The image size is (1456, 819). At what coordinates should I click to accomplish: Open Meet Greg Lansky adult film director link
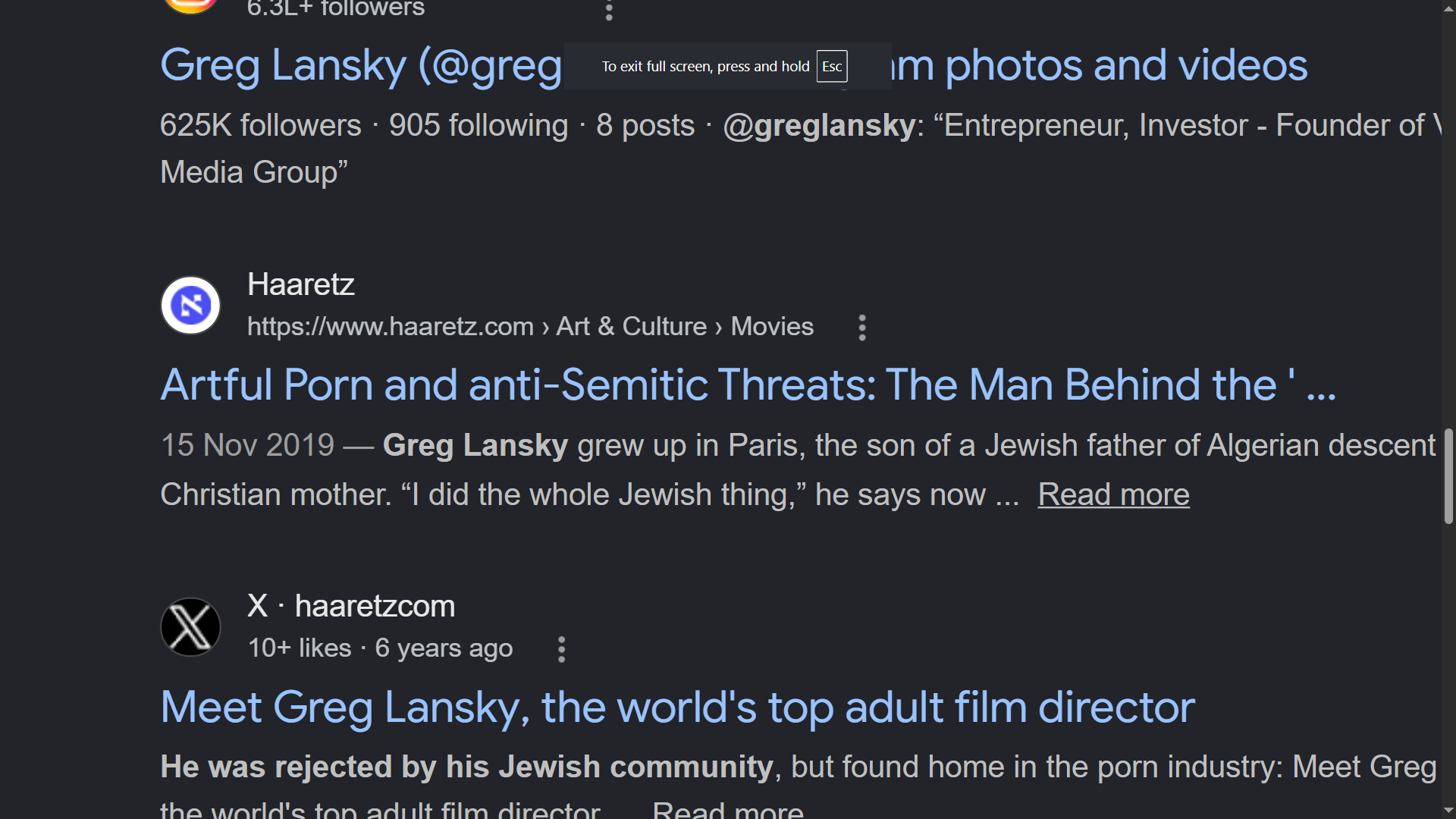click(677, 708)
